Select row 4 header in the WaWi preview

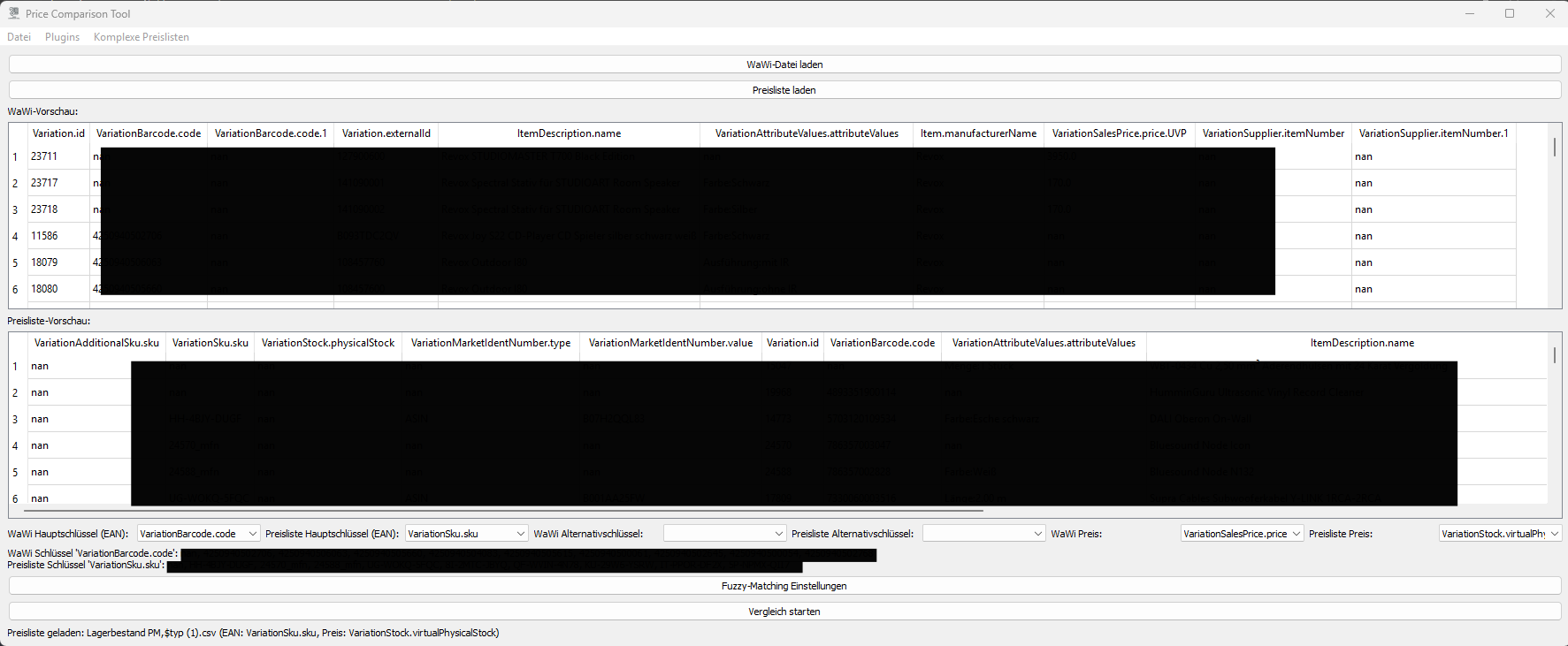click(15, 237)
